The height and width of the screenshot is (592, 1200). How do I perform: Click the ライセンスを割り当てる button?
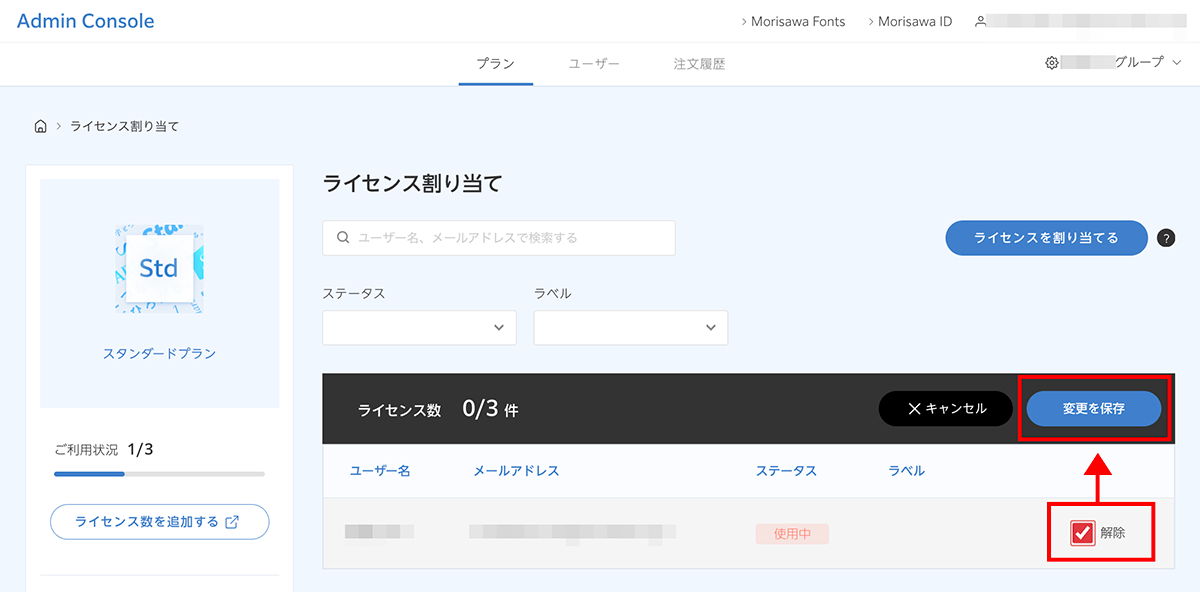point(1046,238)
